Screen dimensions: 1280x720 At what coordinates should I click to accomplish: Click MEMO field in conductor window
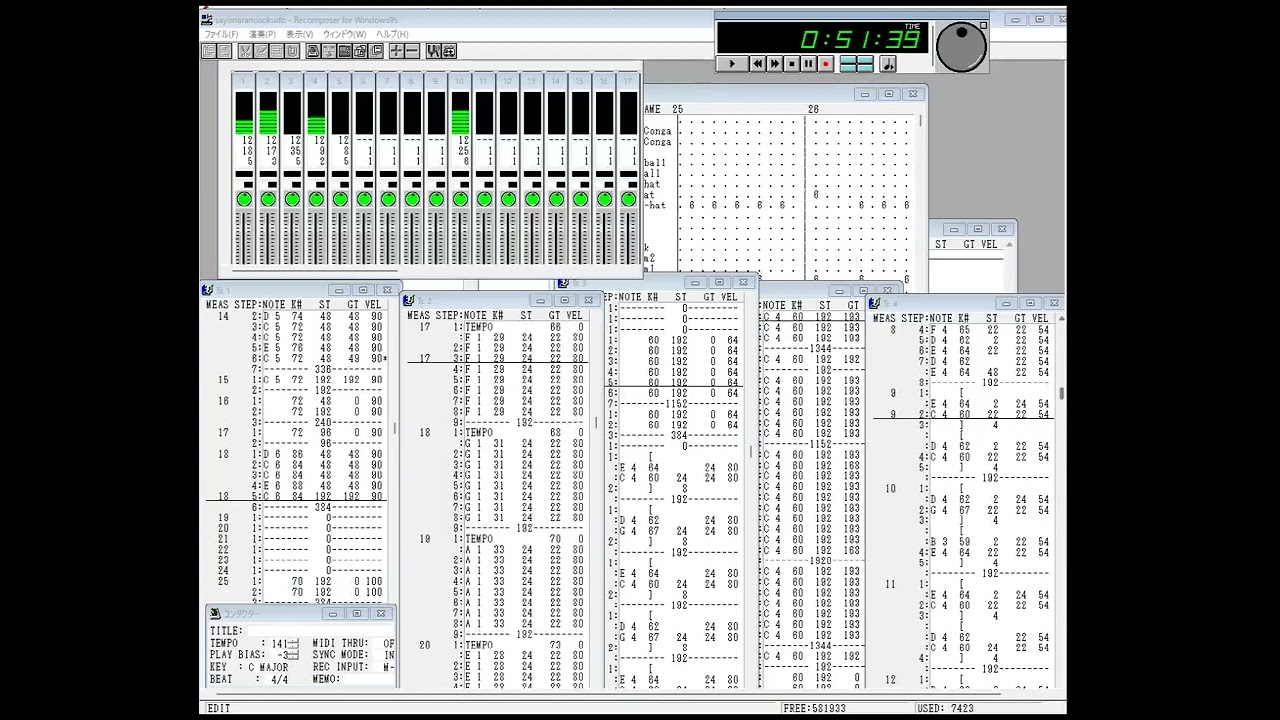point(369,680)
